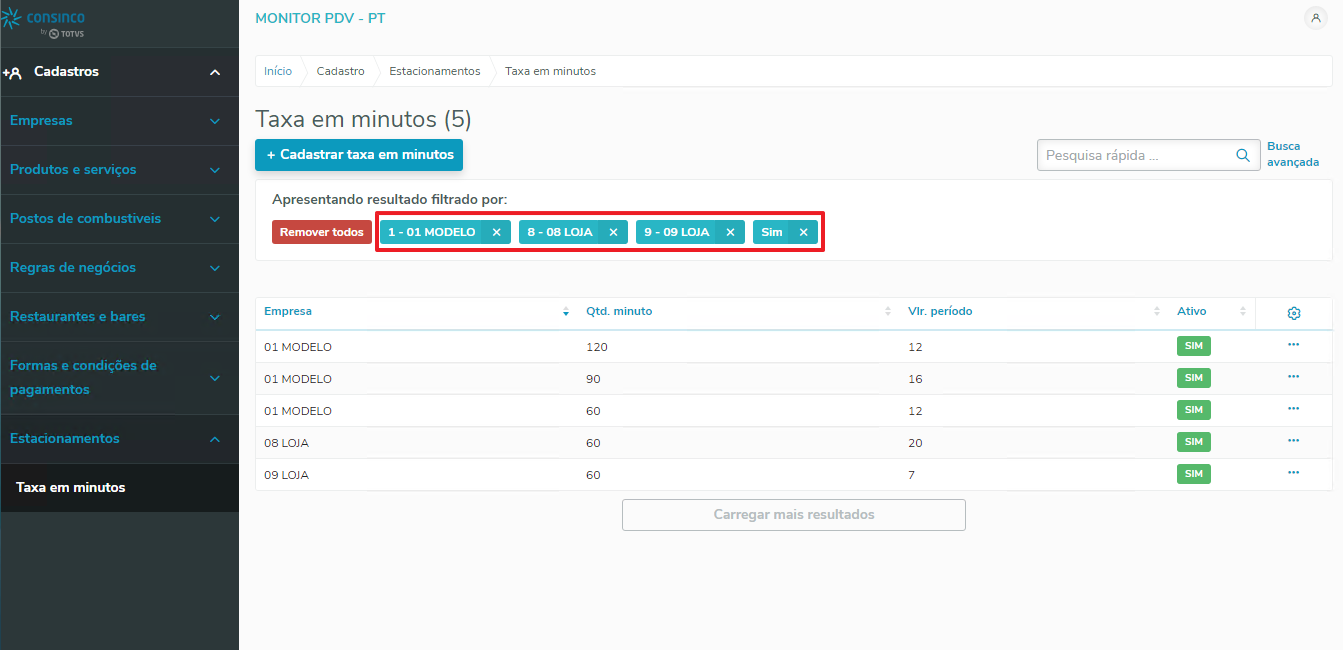Viewport: 1343px width, 650px height.
Task: Expand Restaurantes e bares submenu
Action: pyautogui.click(x=215, y=317)
